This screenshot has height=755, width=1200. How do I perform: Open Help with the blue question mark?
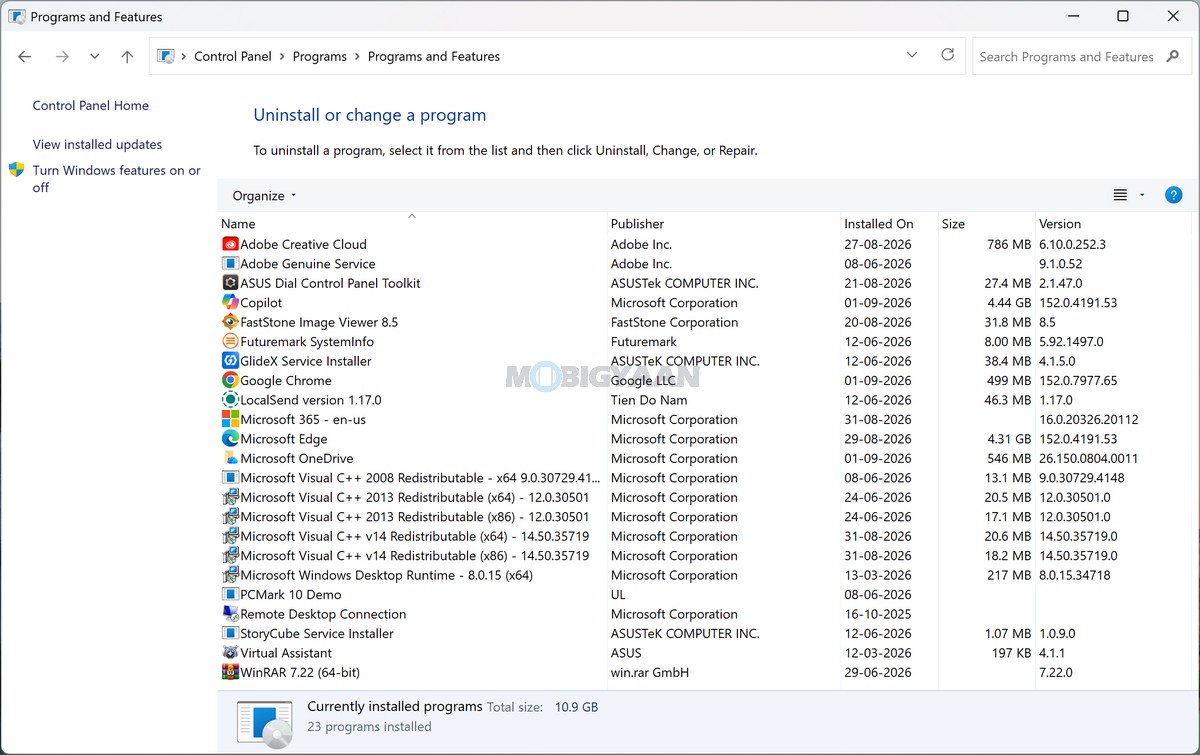click(x=1174, y=195)
